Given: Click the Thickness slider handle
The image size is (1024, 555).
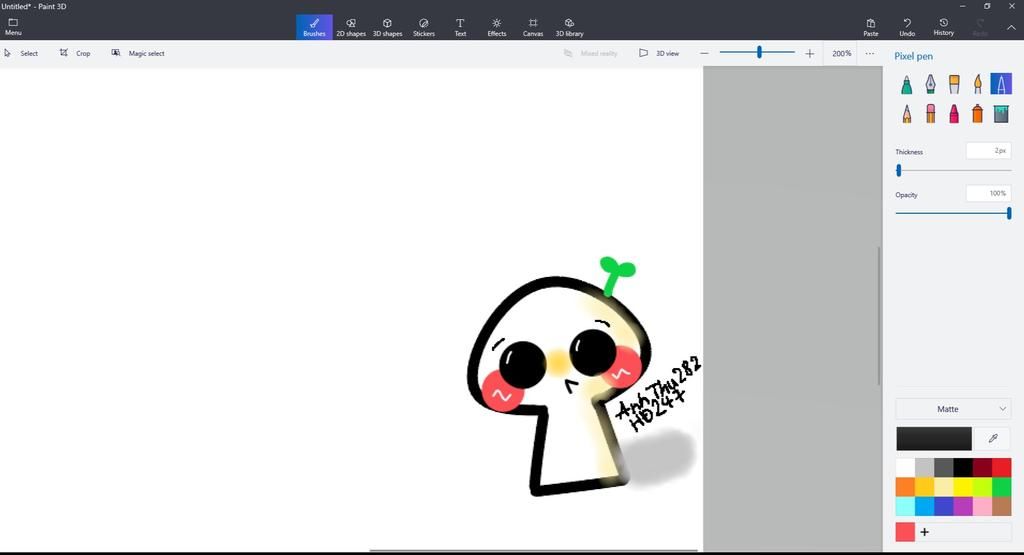Looking at the screenshot, I should (899, 170).
